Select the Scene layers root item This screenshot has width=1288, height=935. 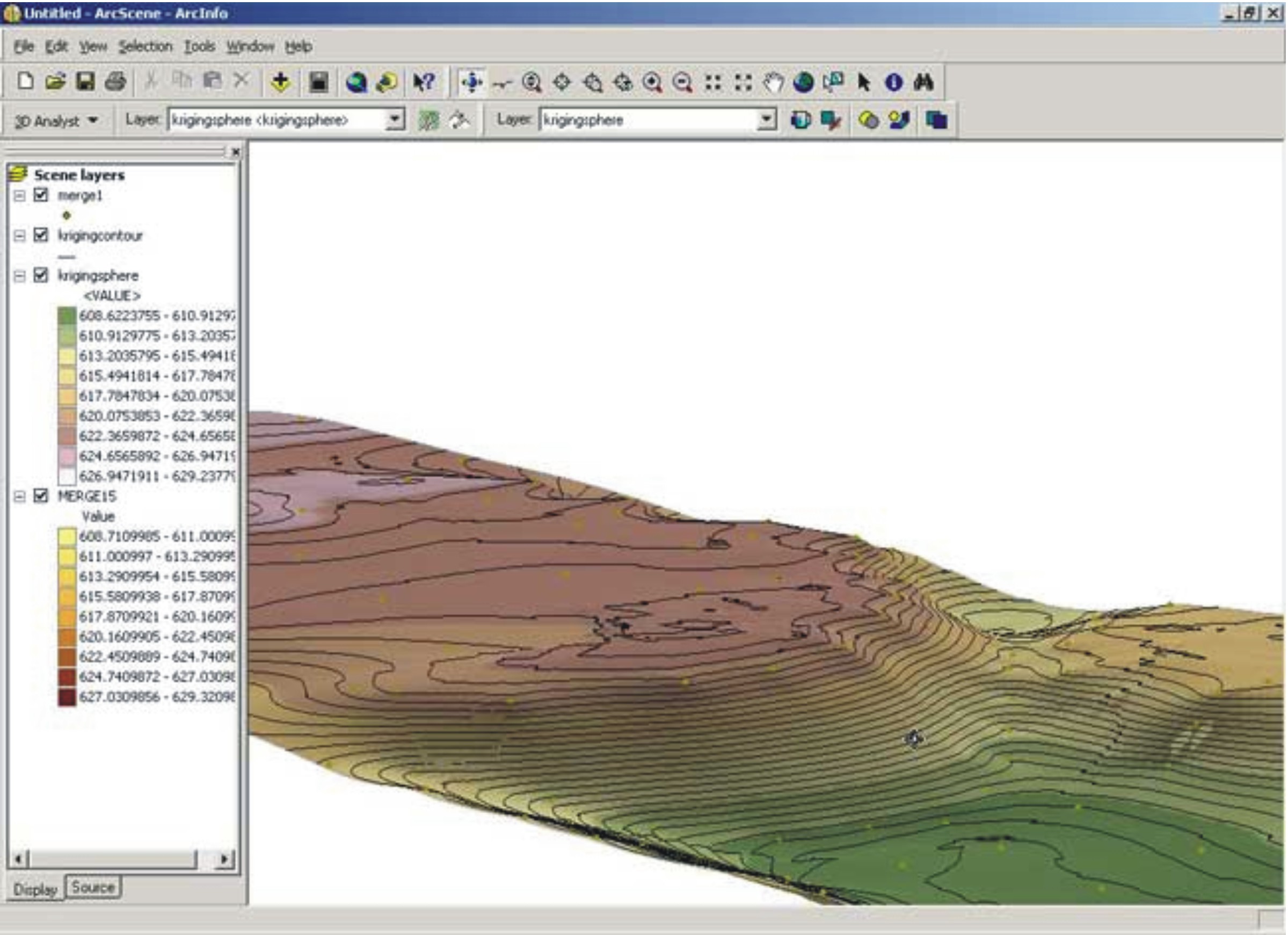click(x=79, y=175)
